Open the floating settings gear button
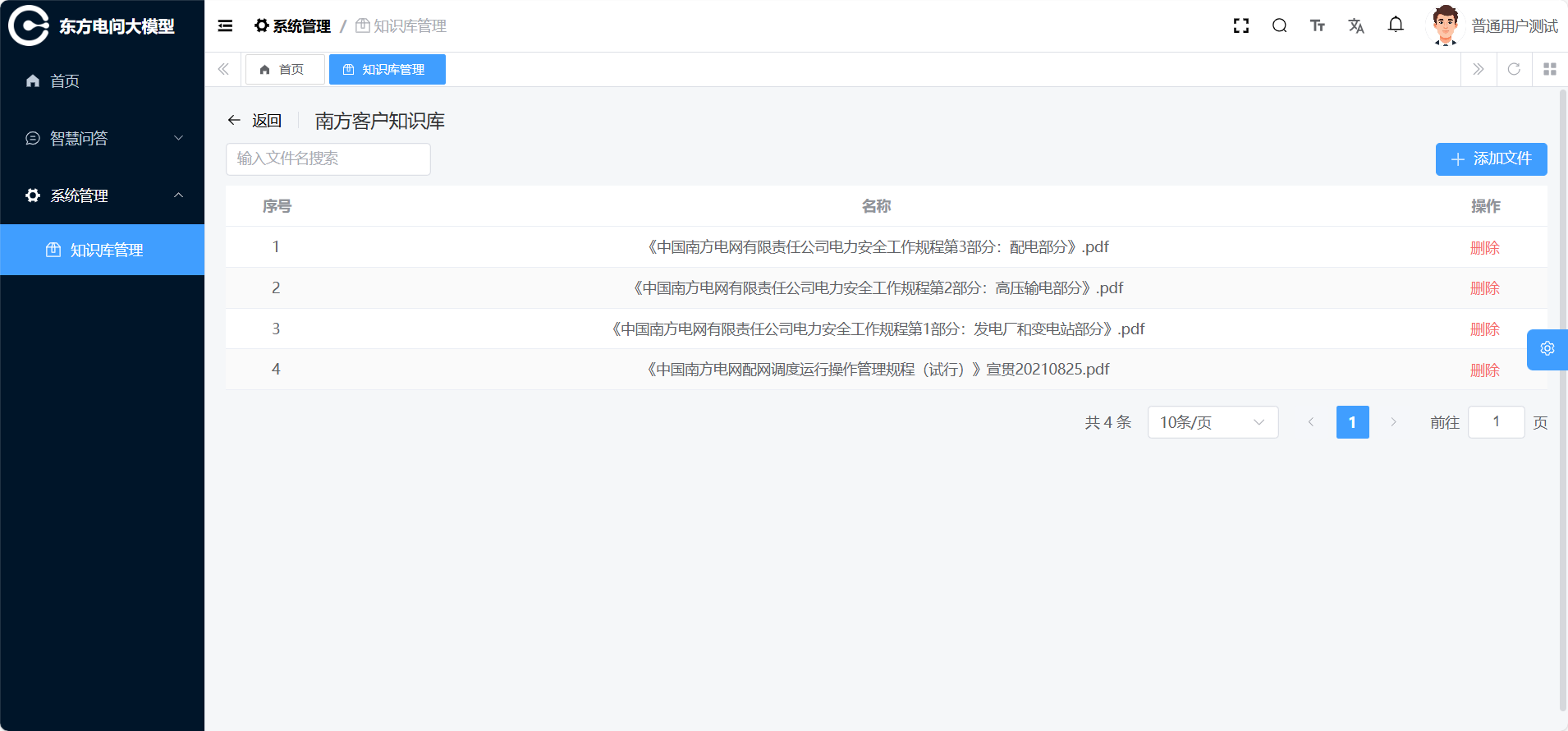This screenshot has height=731, width=1568. point(1547,349)
